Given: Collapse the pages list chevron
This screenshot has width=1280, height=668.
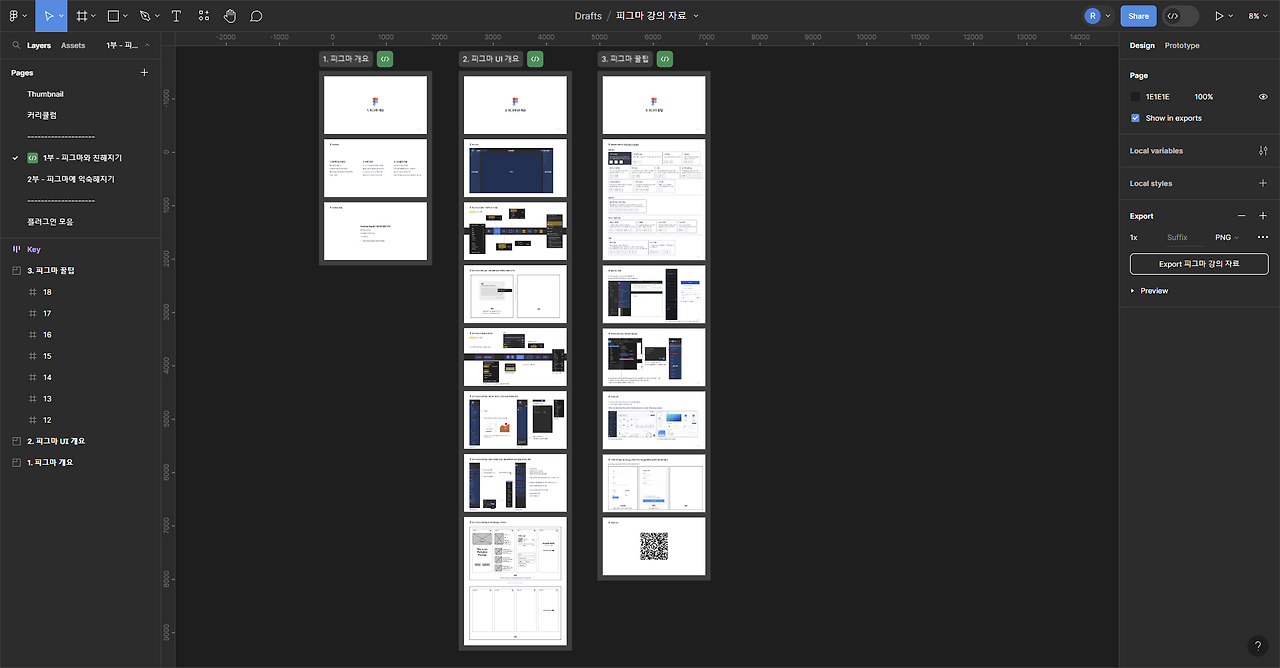Looking at the screenshot, I should (147, 46).
